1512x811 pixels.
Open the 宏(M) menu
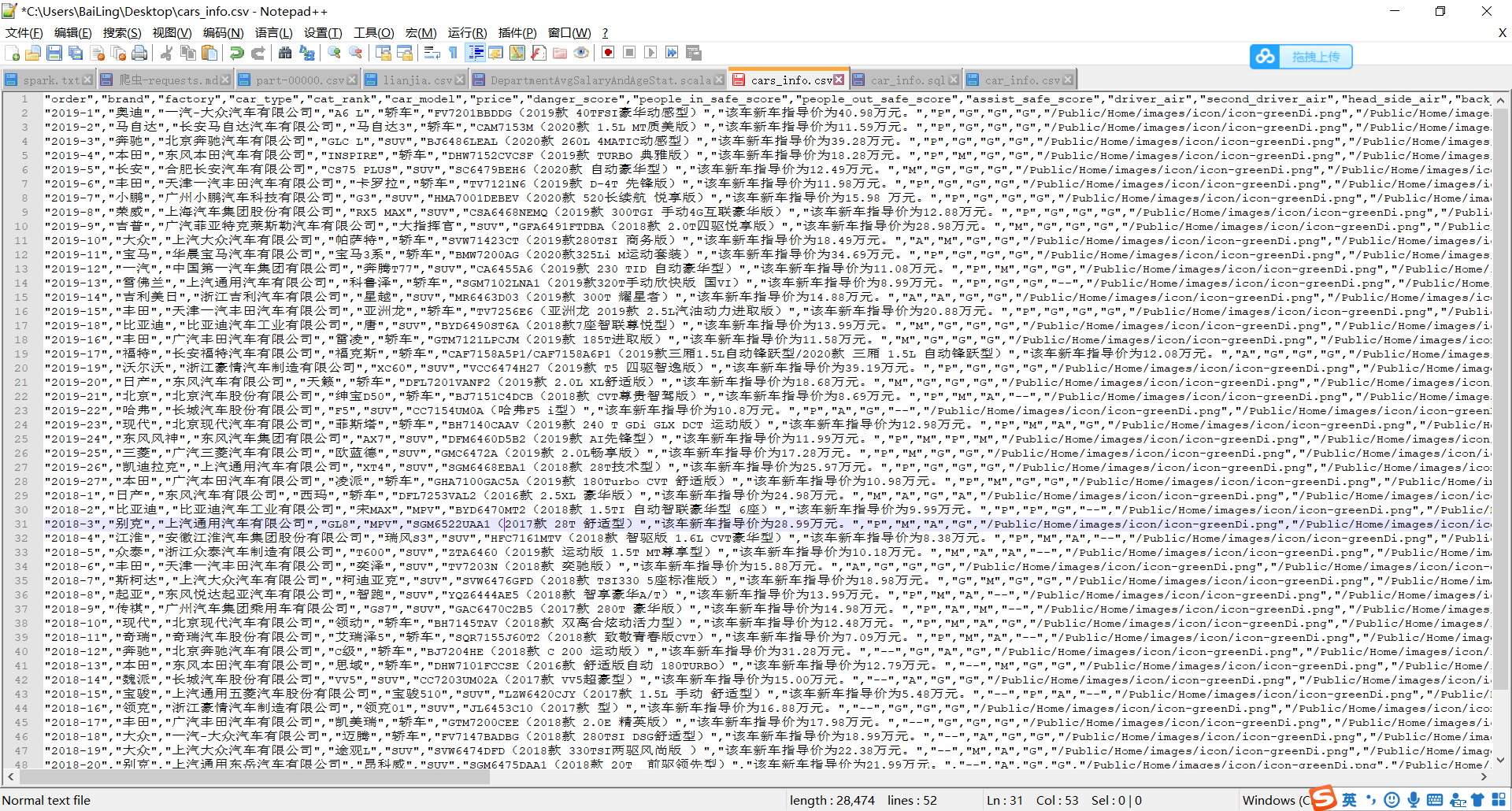tap(421, 32)
